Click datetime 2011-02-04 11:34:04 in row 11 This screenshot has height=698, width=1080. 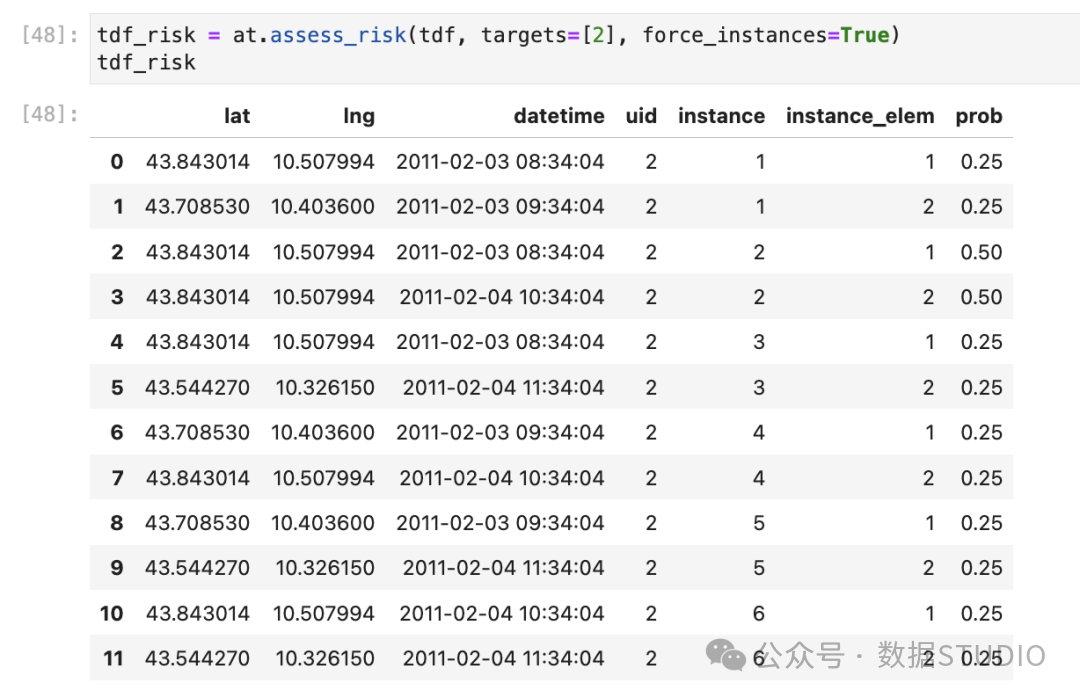click(x=503, y=658)
